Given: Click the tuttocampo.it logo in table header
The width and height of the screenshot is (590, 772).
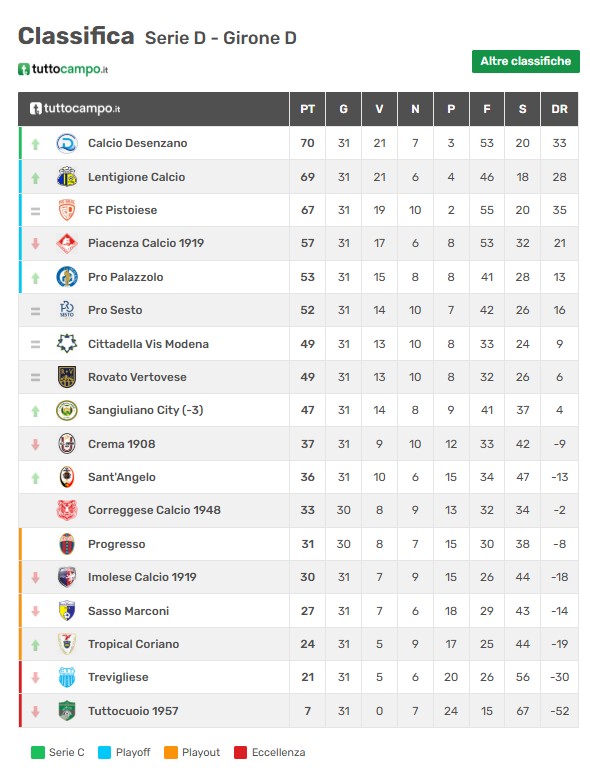Looking at the screenshot, I should (75, 108).
